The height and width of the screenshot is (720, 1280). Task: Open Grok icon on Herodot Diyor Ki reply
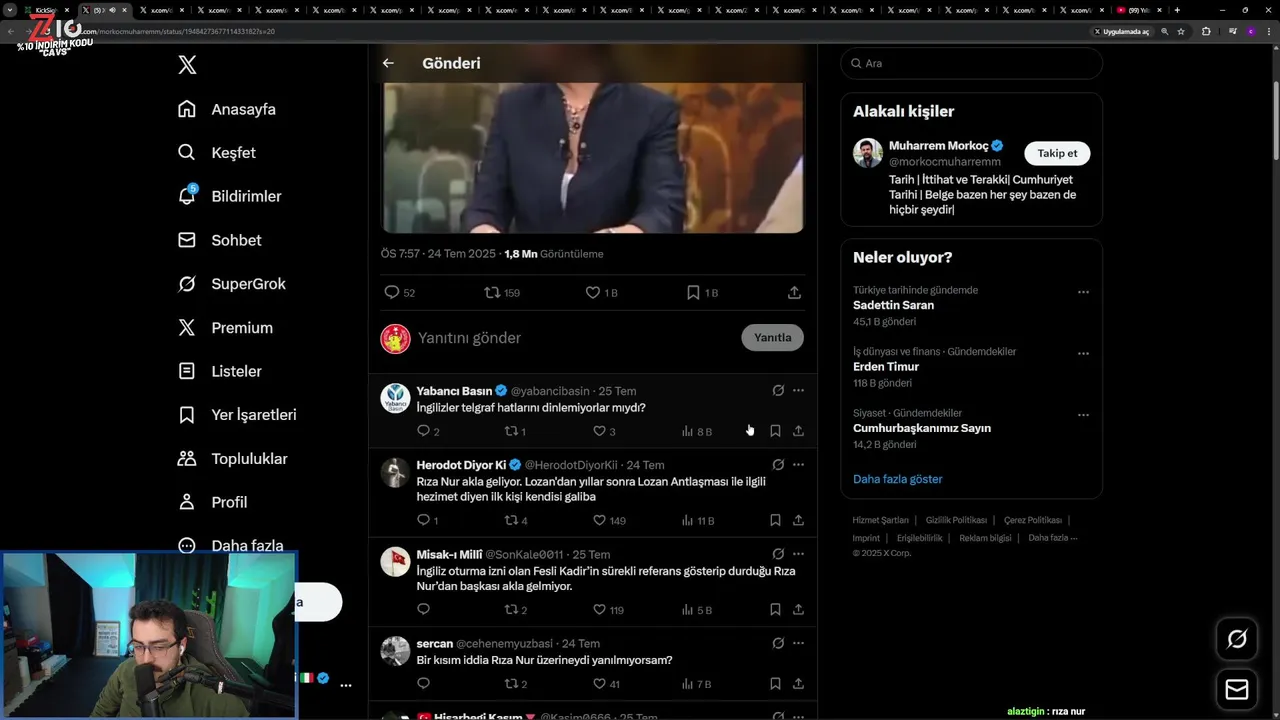click(x=778, y=465)
